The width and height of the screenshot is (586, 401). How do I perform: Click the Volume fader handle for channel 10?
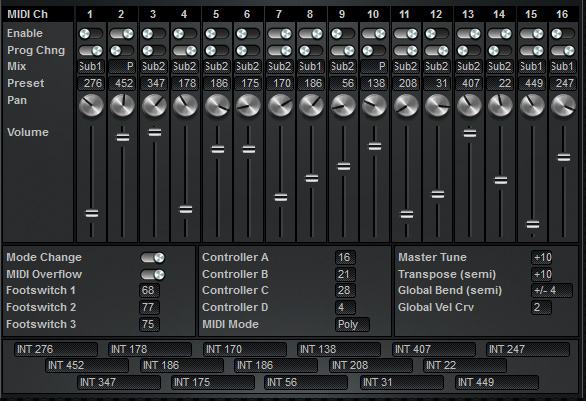coord(375,146)
